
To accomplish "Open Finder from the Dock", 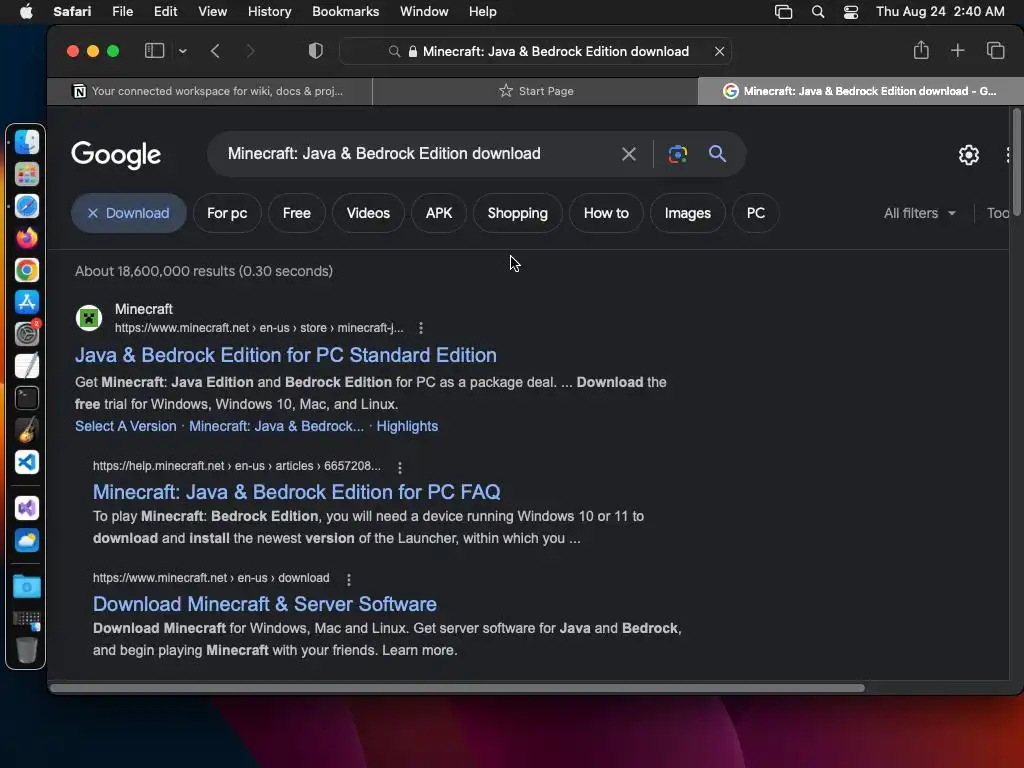I will [27, 142].
